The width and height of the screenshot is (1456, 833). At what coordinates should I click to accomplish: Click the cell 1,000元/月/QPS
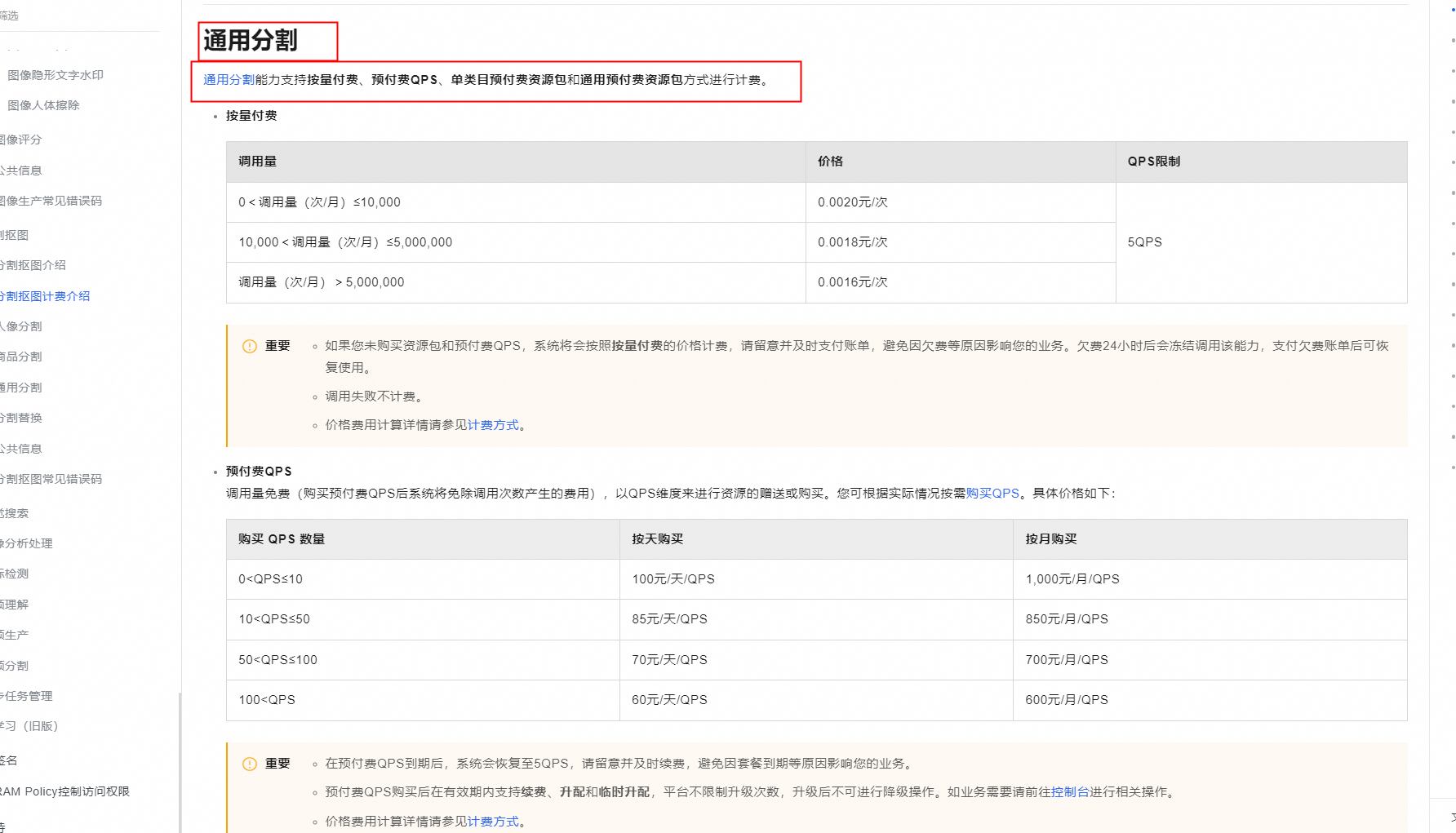coord(1210,579)
